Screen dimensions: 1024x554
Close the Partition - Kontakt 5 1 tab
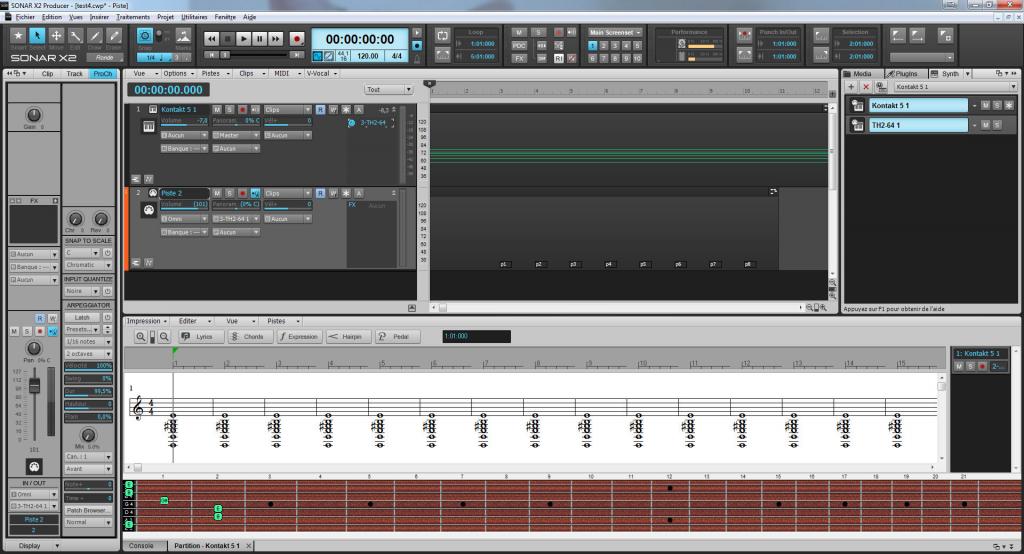click(249, 546)
